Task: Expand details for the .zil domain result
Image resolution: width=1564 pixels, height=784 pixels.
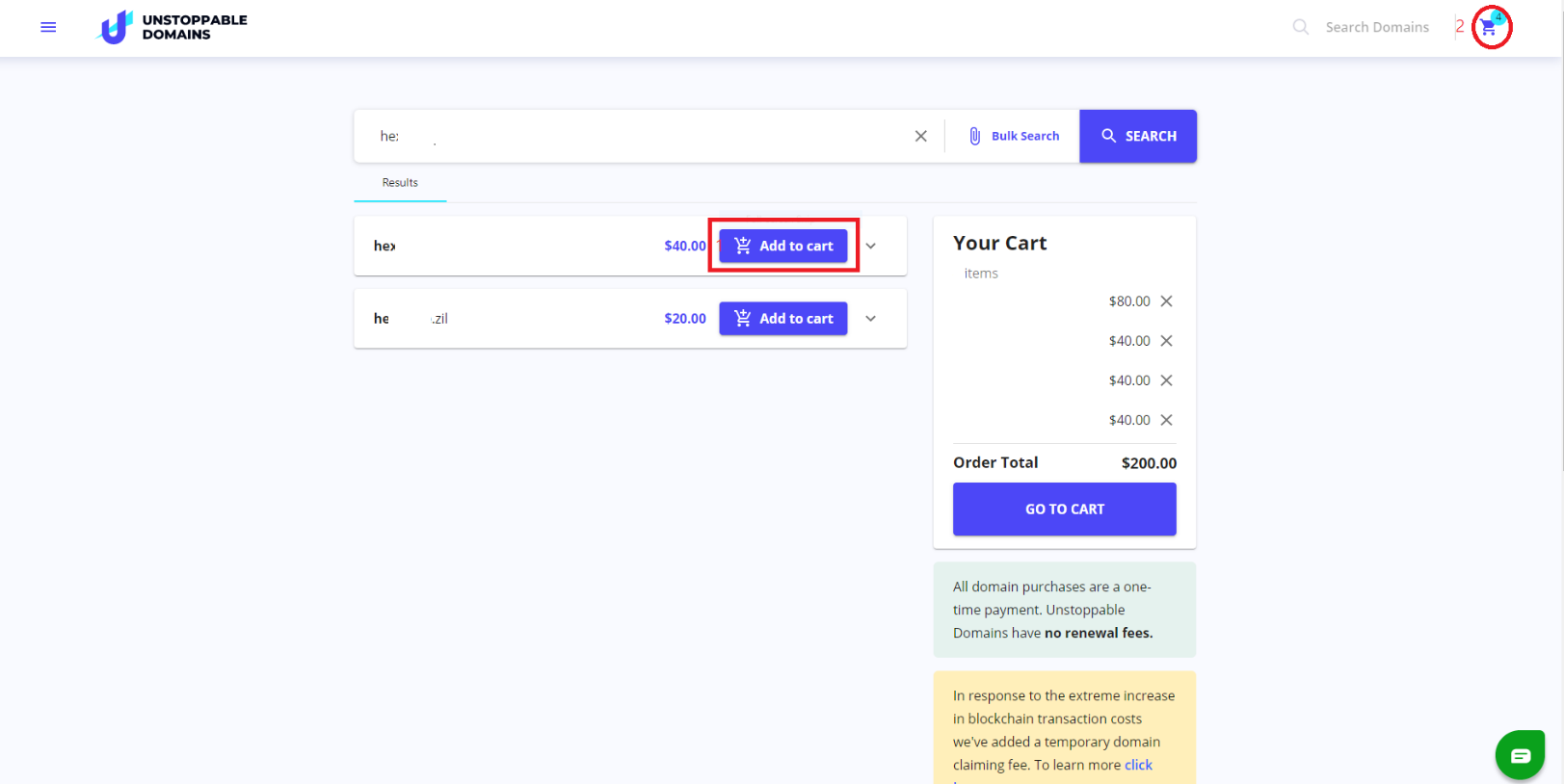Action: click(870, 319)
